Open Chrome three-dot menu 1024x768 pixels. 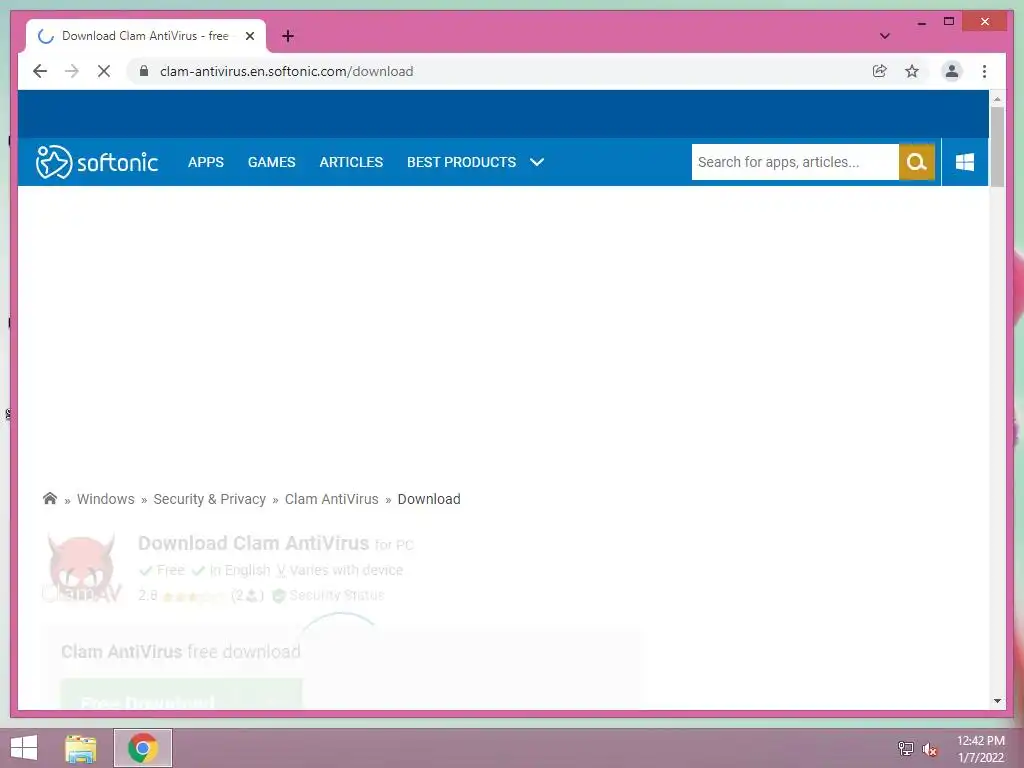[984, 71]
